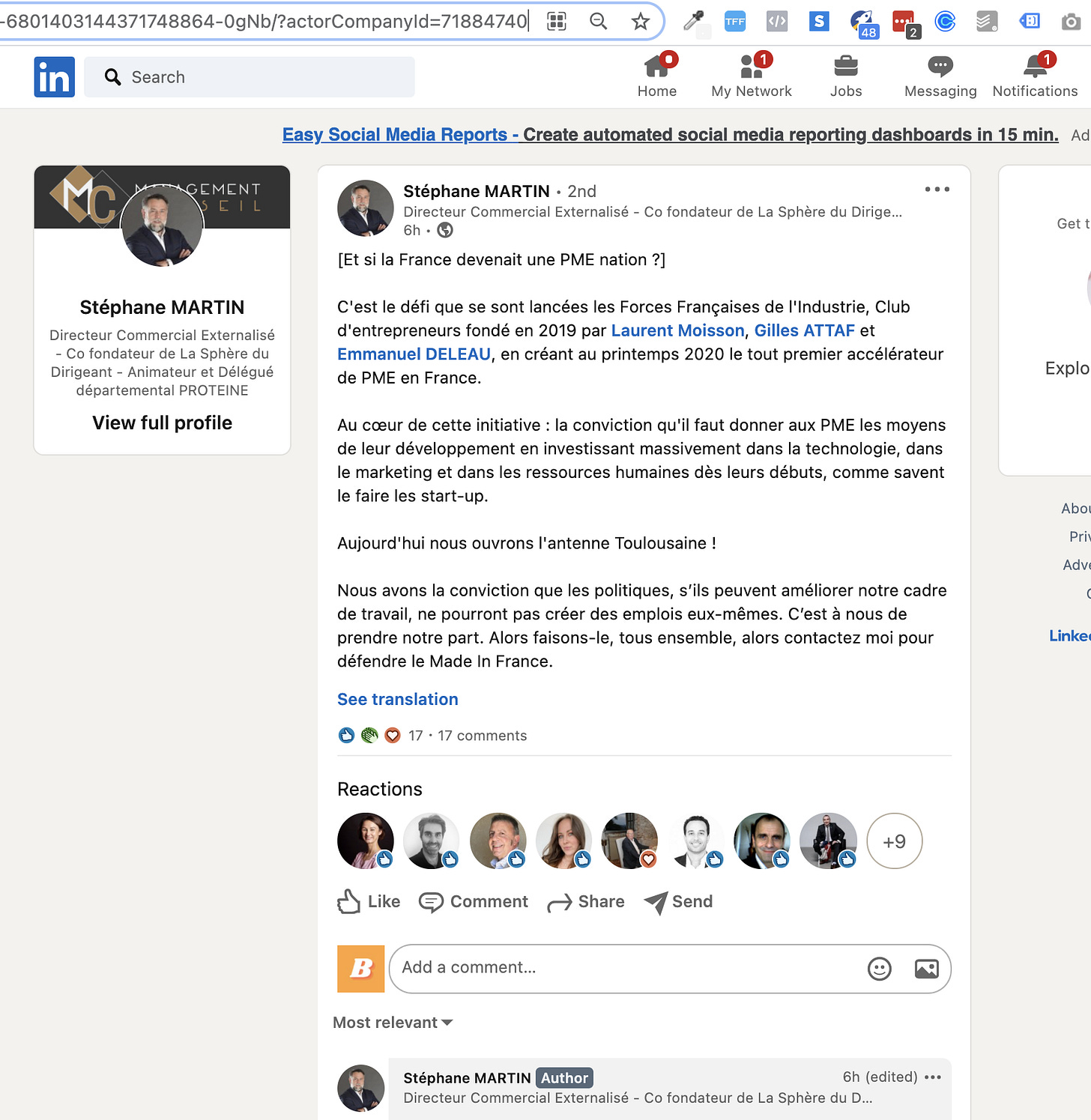The height and width of the screenshot is (1120, 1091).
Task: Send the post via message
Action: (678, 901)
